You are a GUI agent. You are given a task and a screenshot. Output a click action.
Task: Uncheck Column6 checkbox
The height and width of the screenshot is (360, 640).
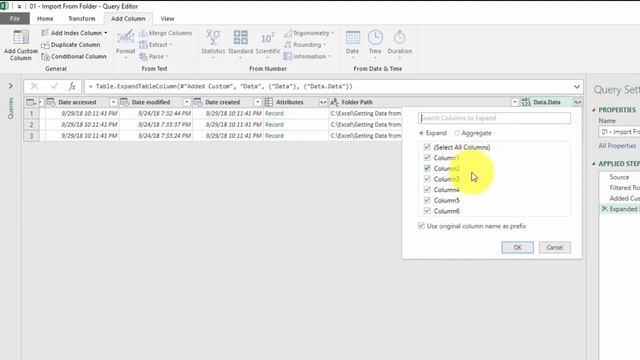(x=427, y=211)
